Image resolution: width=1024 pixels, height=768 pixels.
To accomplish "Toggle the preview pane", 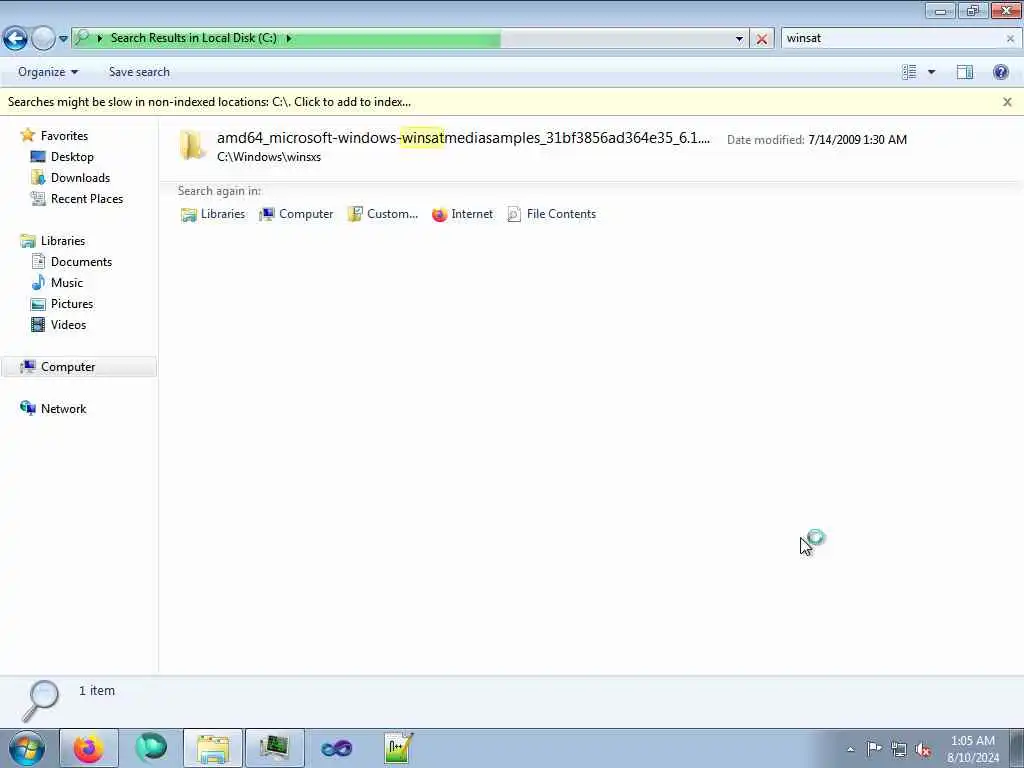I will [x=965, y=72].
